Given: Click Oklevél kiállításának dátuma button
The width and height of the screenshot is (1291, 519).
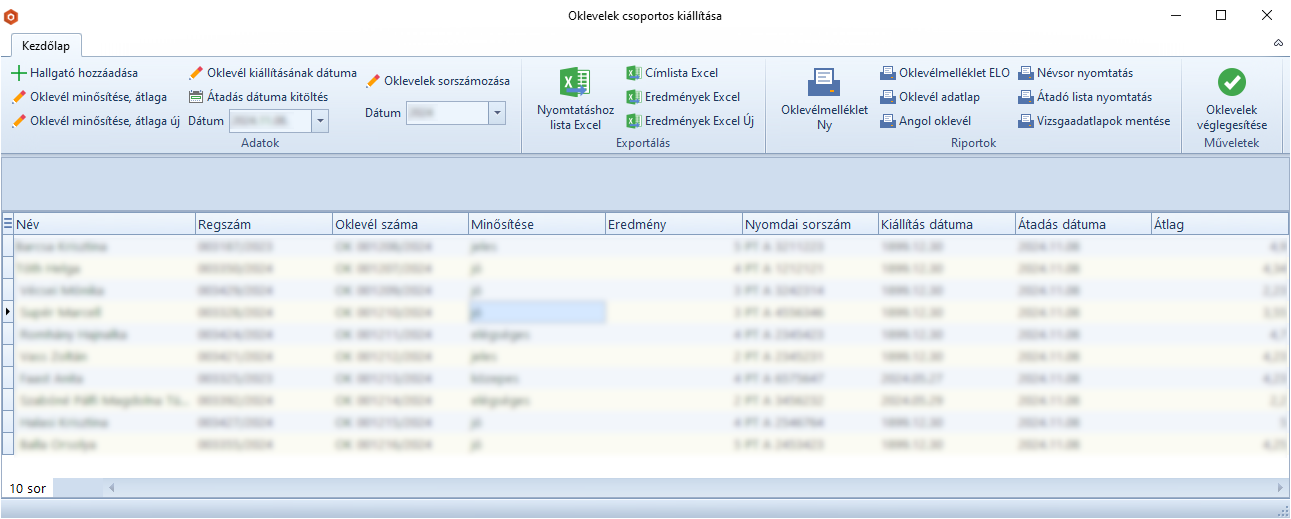Looking at the screenshot, I should (273, 73).
